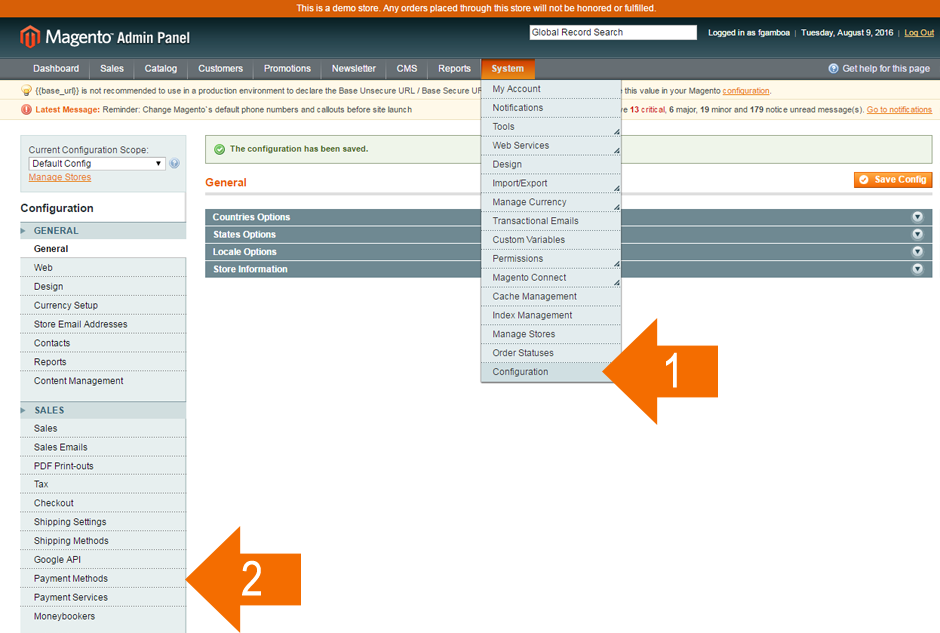Click the System menu tab
This screenshot has width=940, height=633.
[x=508, y=68]
